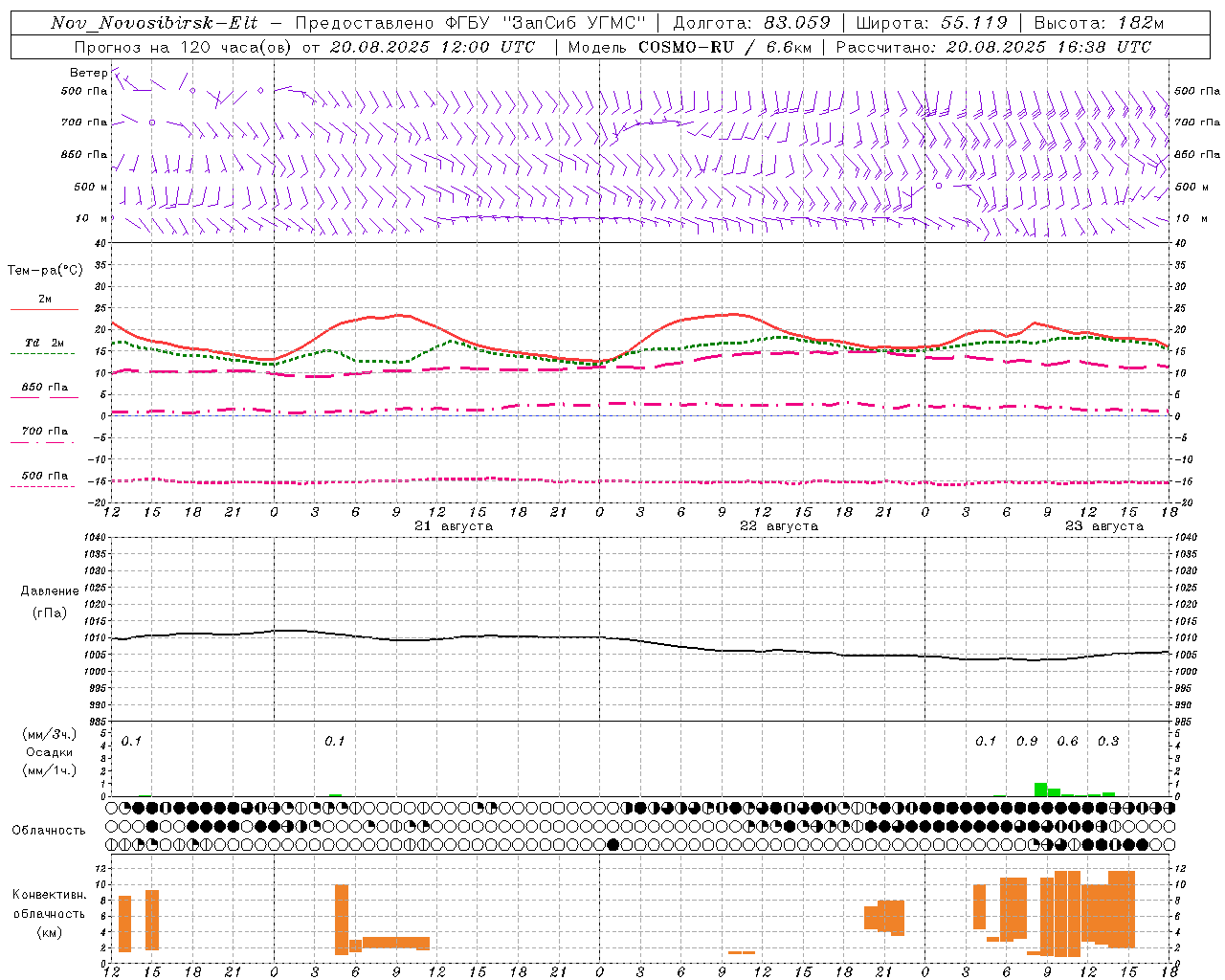Click the latitude value Широта: 55.119
Screen dimensions: 1225x980
pyautogui.click(x=931, y=23)
